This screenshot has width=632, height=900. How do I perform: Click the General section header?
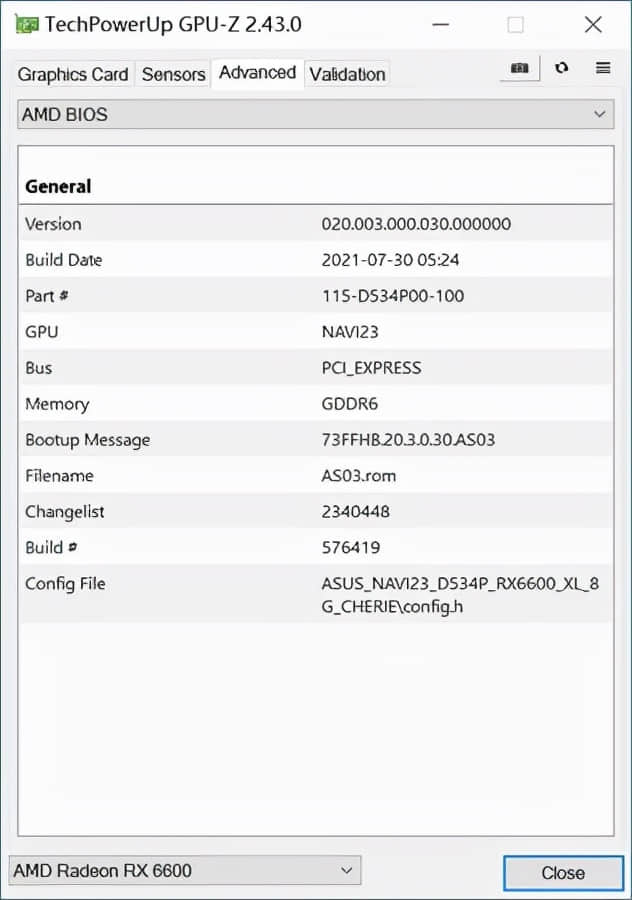[x=58, y=187]
